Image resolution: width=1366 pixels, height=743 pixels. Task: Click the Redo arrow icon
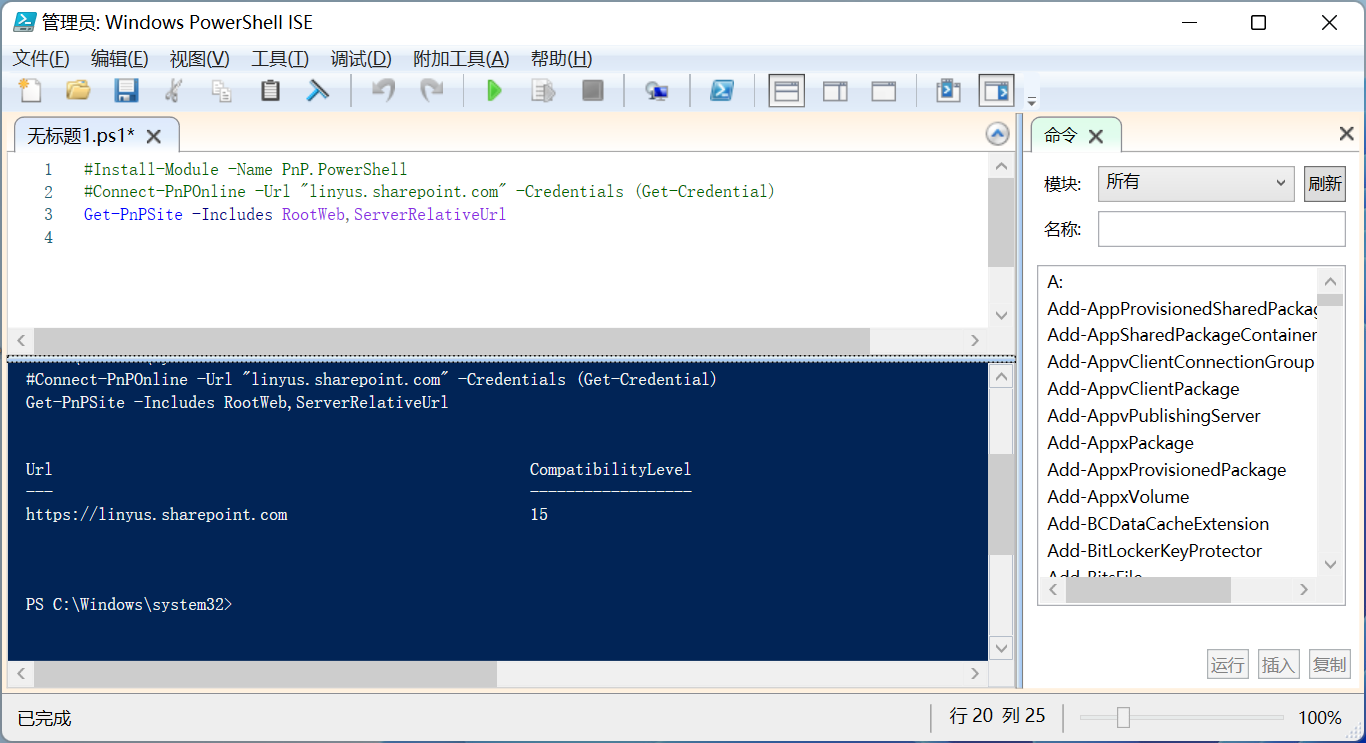click(431, 91)
